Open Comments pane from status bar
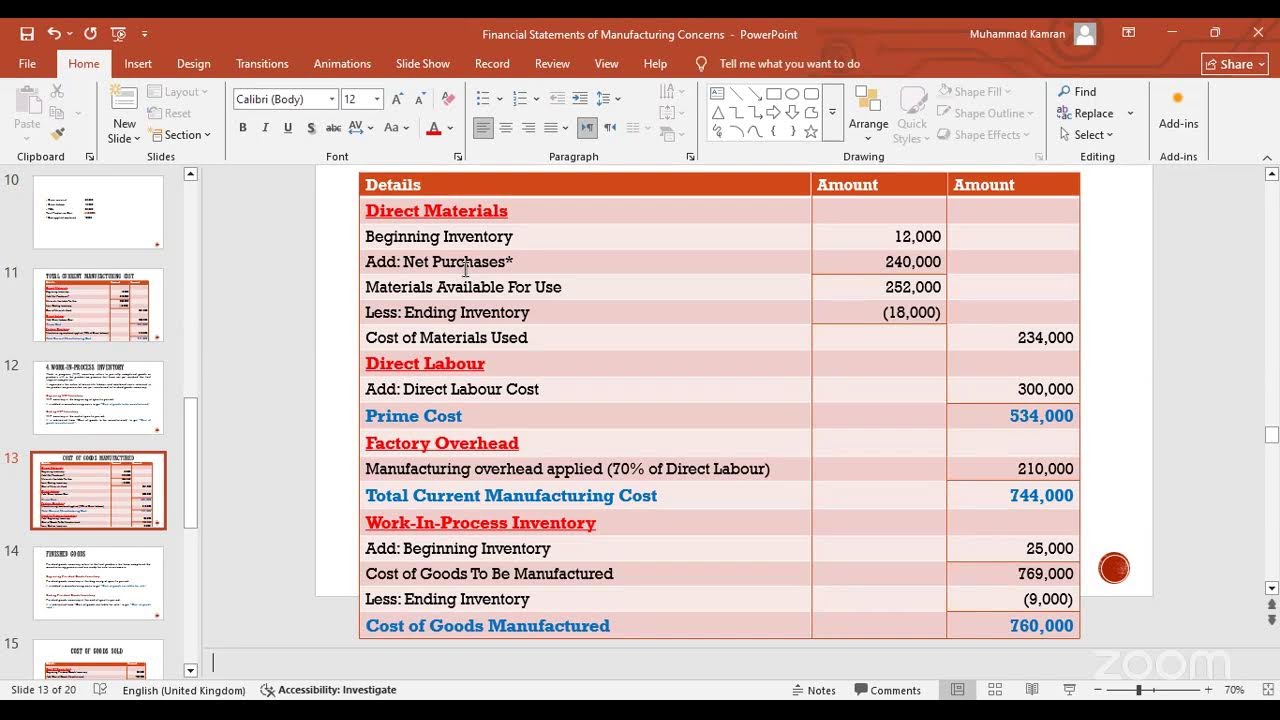 click(887, 690)
